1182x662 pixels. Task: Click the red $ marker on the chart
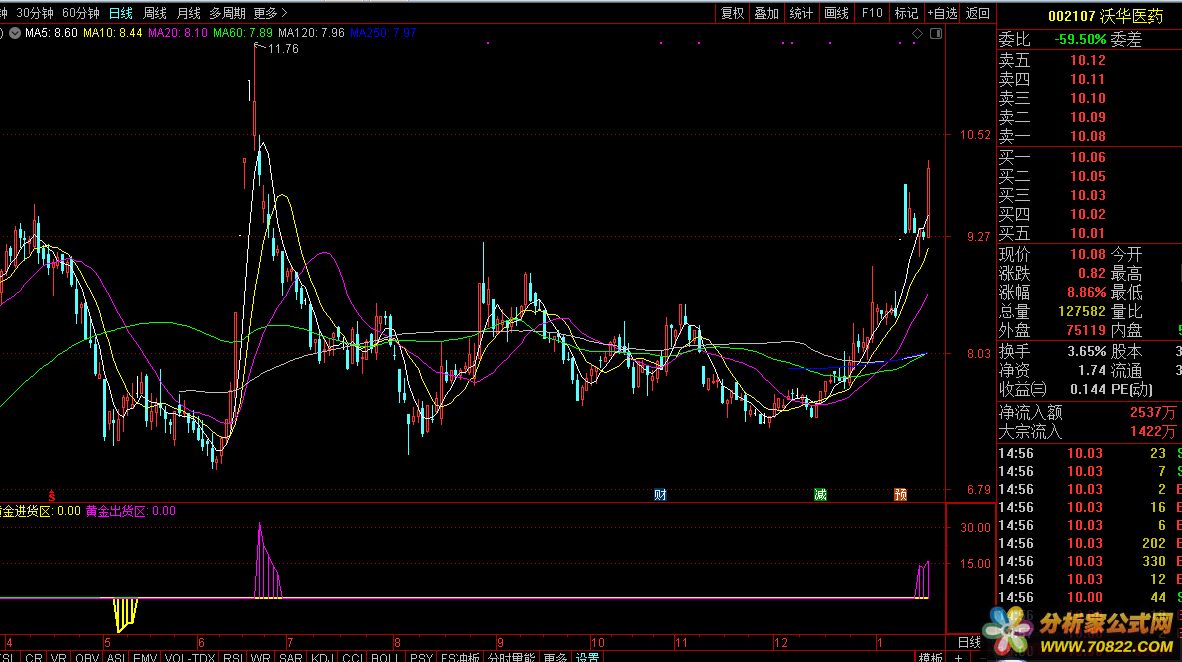[51, 494]
